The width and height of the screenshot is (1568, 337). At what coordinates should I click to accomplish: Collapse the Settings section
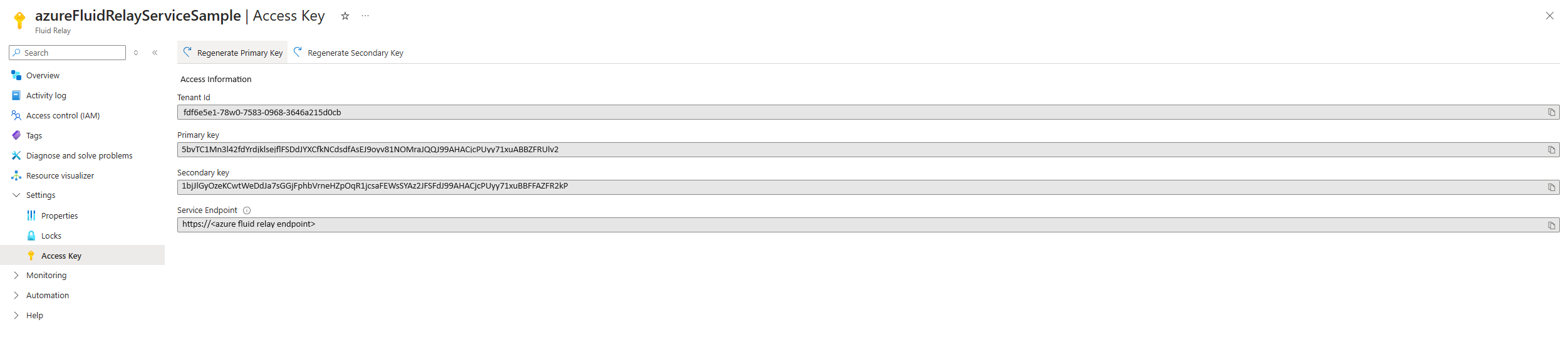pos(16,195)
